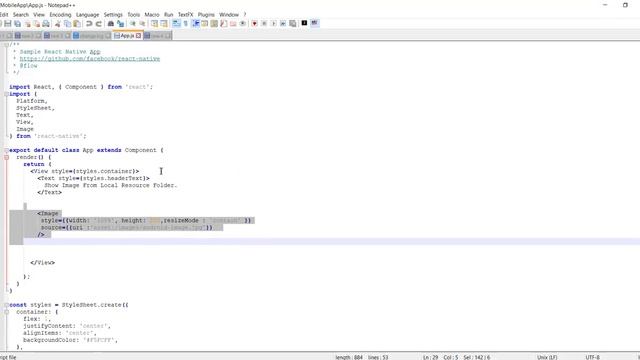The height and width of the screenshot is (360, 640).
Task: Click the line starting 'export default class App'
Action: click(86, 150)
